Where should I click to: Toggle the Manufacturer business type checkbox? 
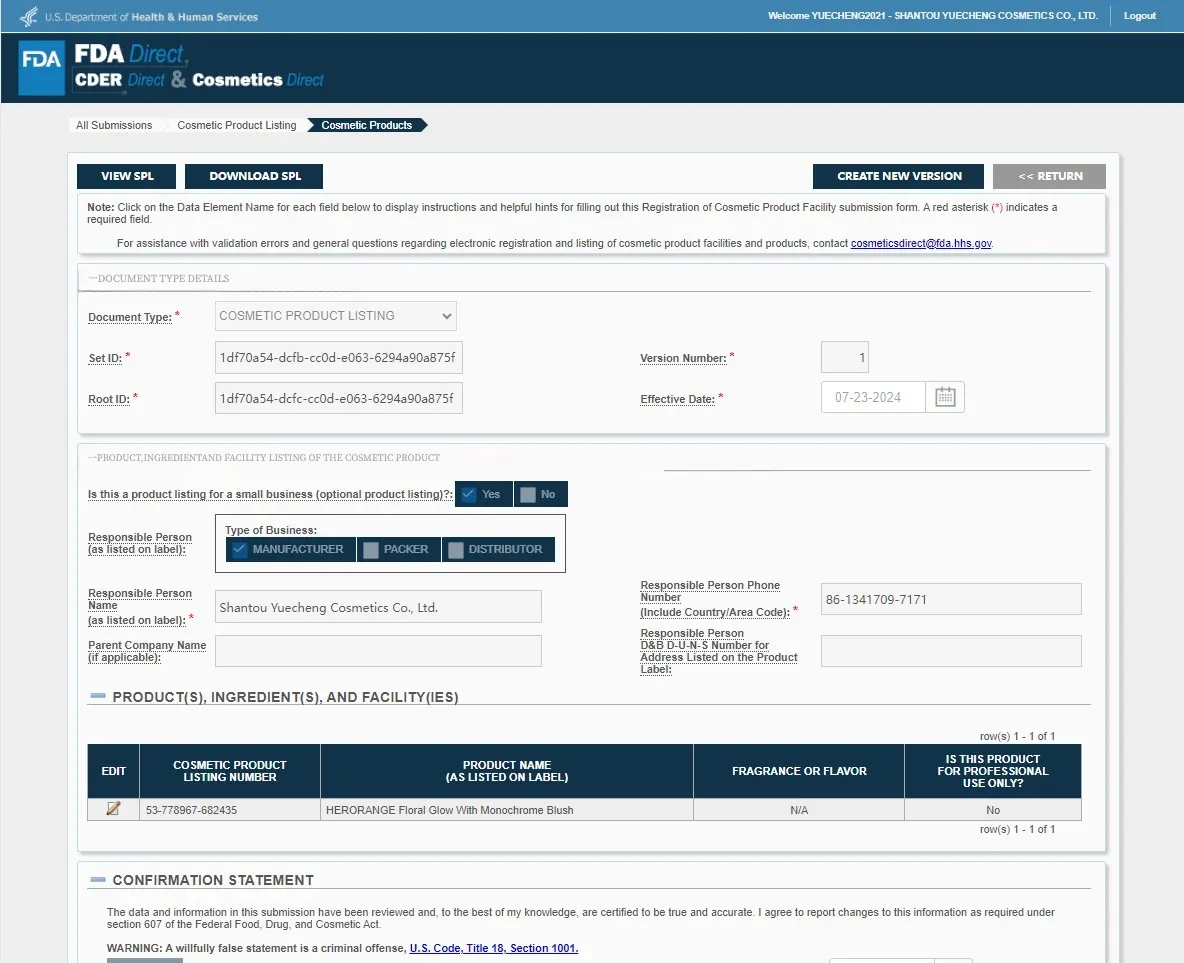coord(239,549)
